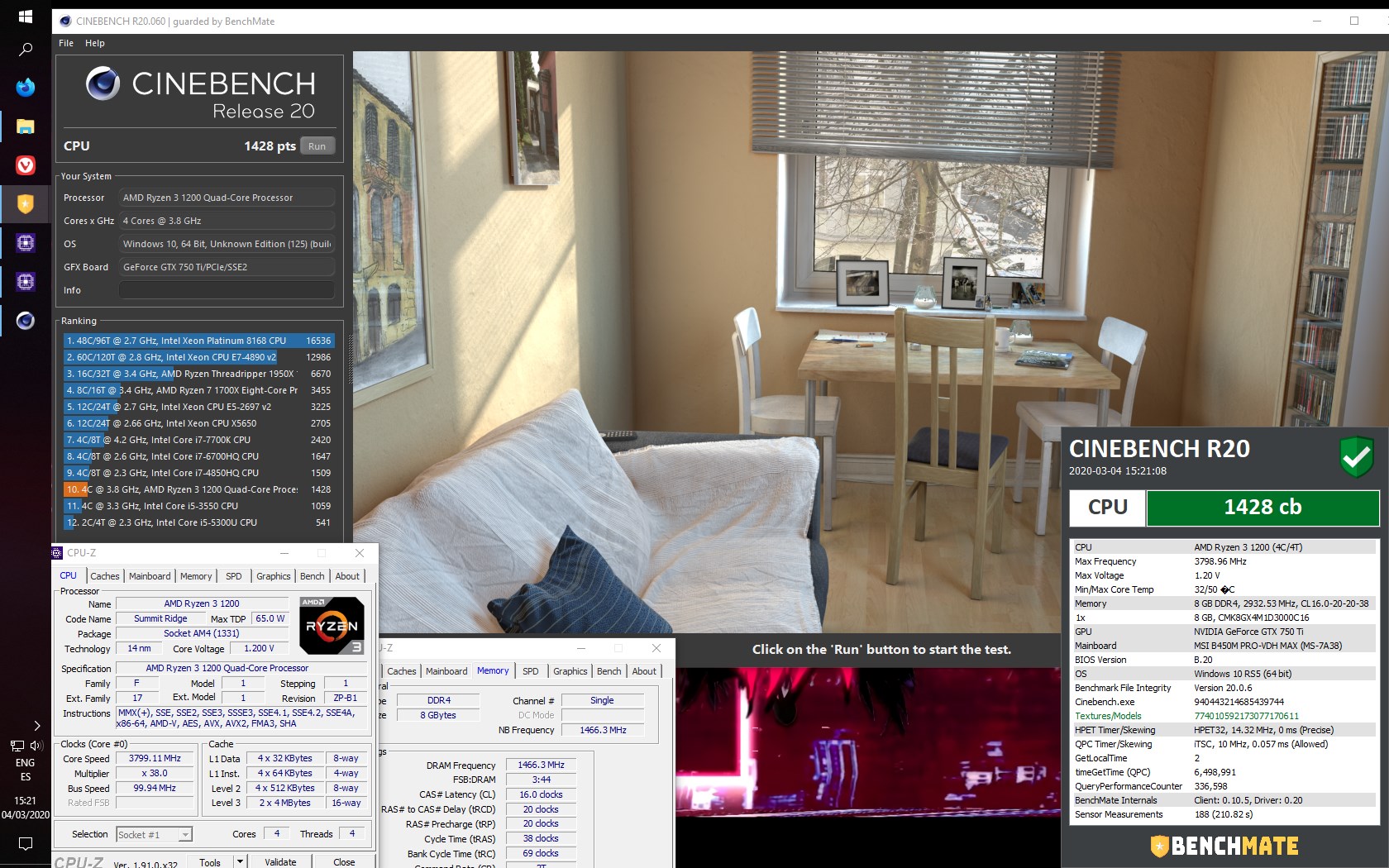Click the 1428 cb score in BenchMate
Image resolution: width=1389 pixels, height=868 pixels.
click(x=1263, y=508)
